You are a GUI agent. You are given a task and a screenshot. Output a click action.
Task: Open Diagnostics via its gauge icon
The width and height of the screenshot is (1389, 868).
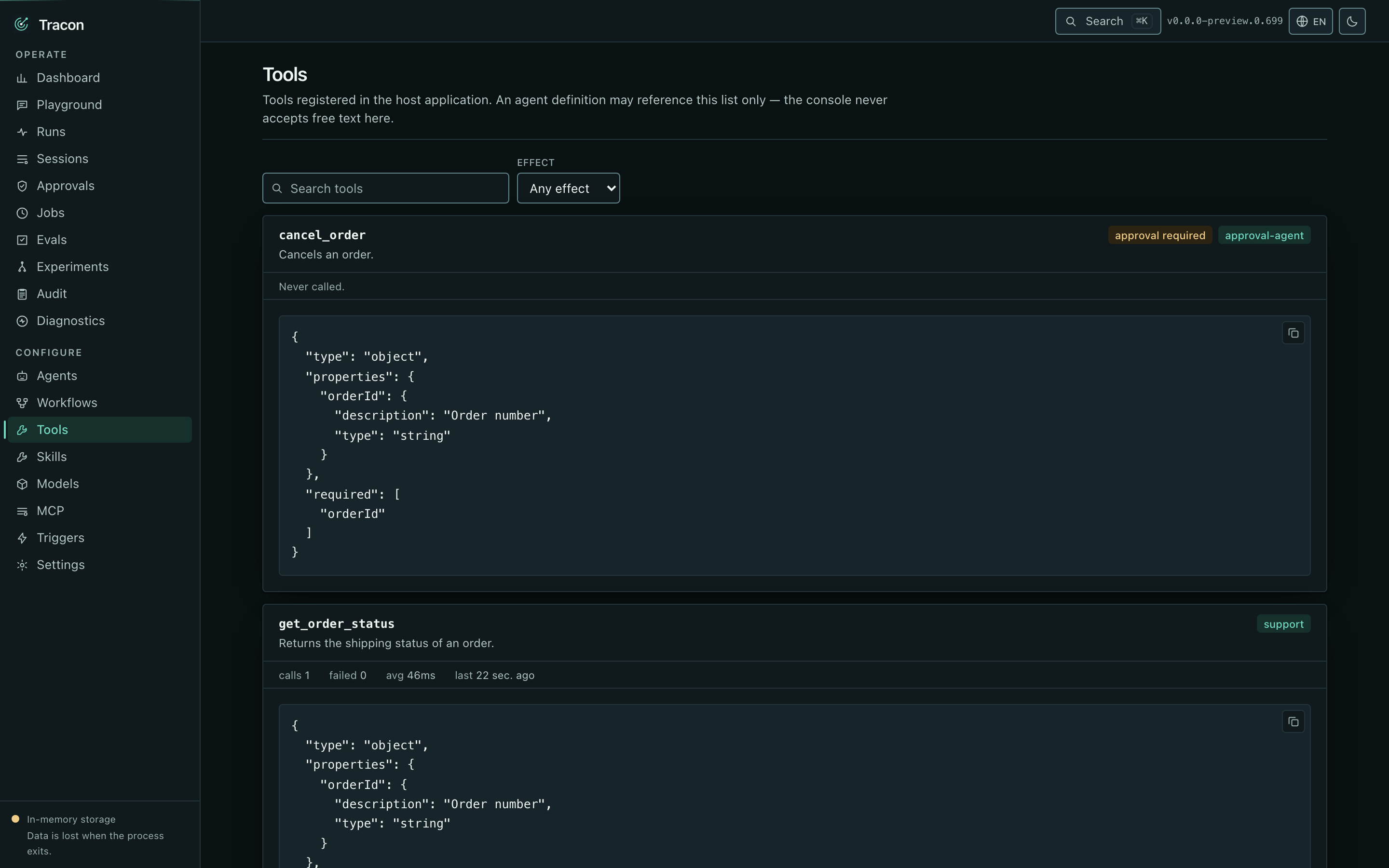22,321
